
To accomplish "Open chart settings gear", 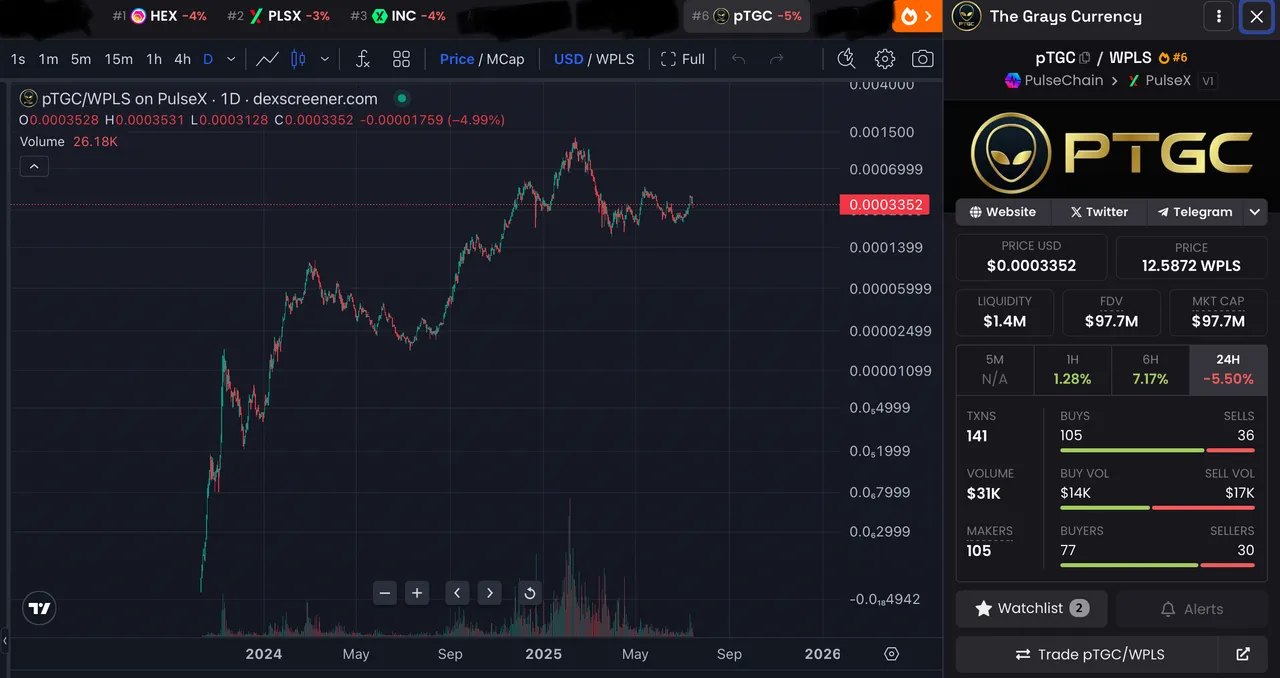I will click(x=885, y=59).
